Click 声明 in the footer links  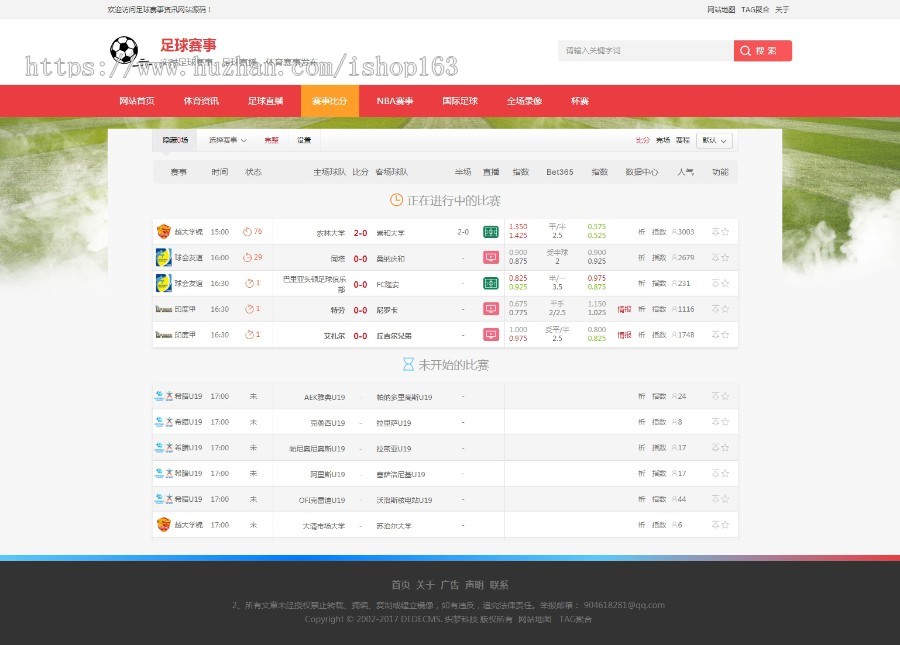click(x=474, y=585)
